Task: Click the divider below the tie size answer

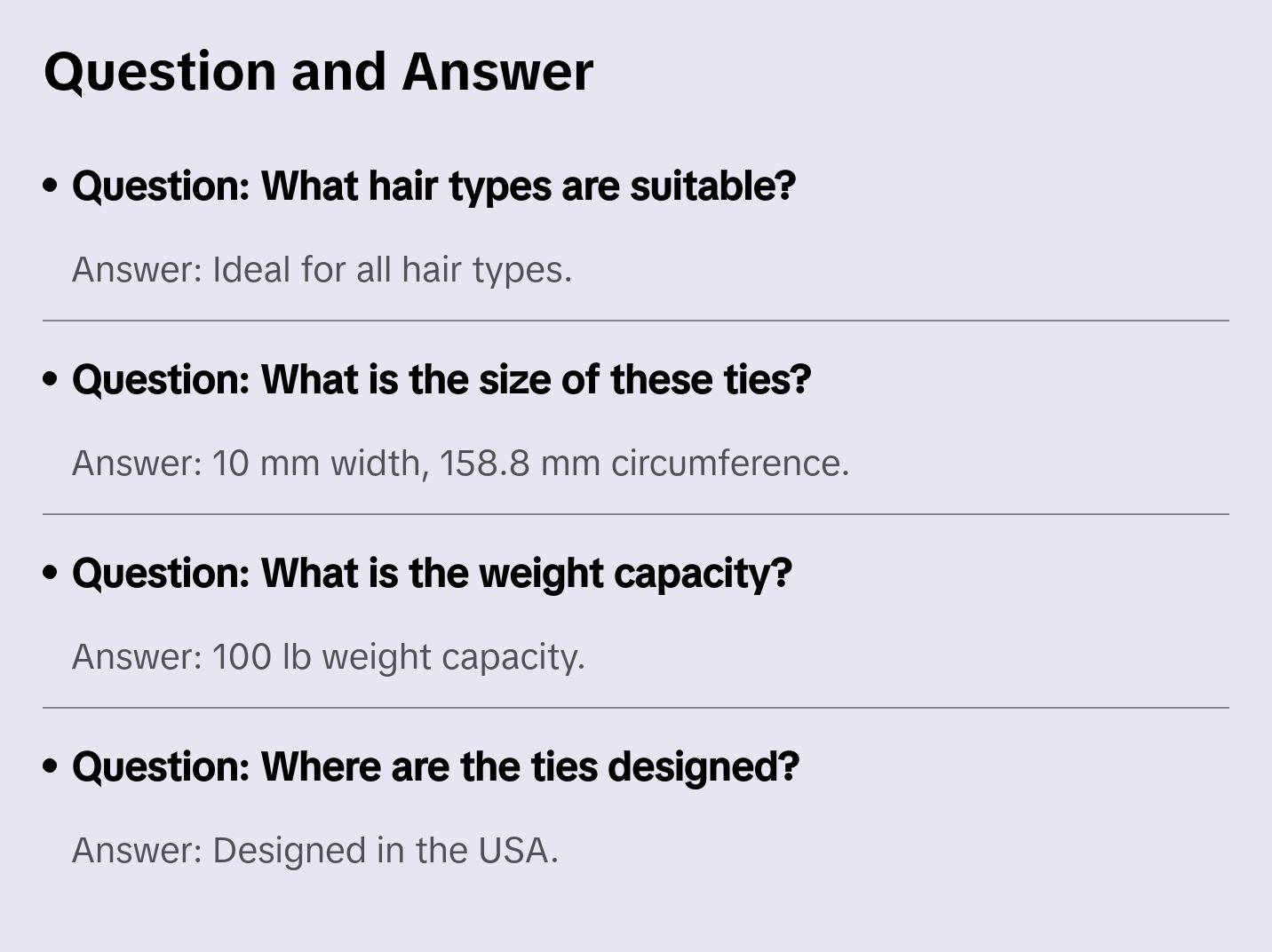Action: tap(636, 514)
